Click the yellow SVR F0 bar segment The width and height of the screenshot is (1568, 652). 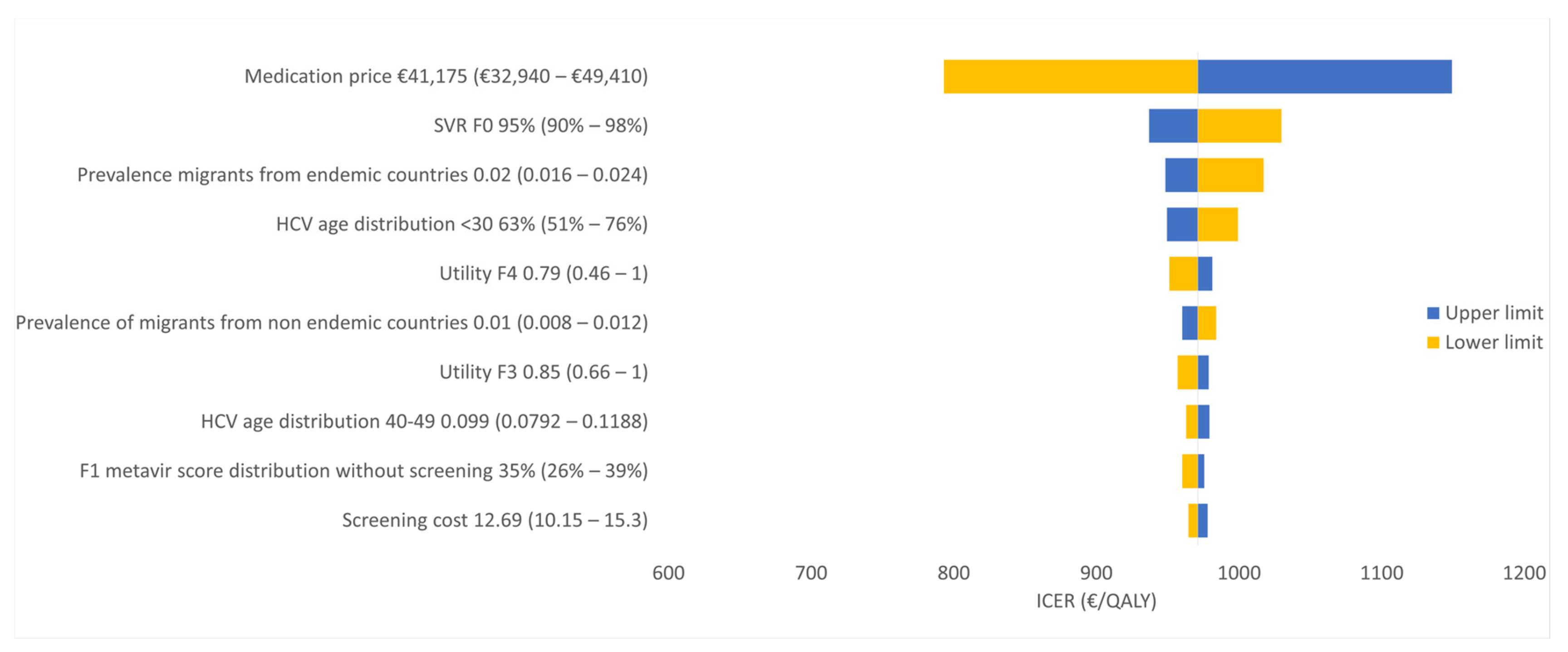[1240, 126]
